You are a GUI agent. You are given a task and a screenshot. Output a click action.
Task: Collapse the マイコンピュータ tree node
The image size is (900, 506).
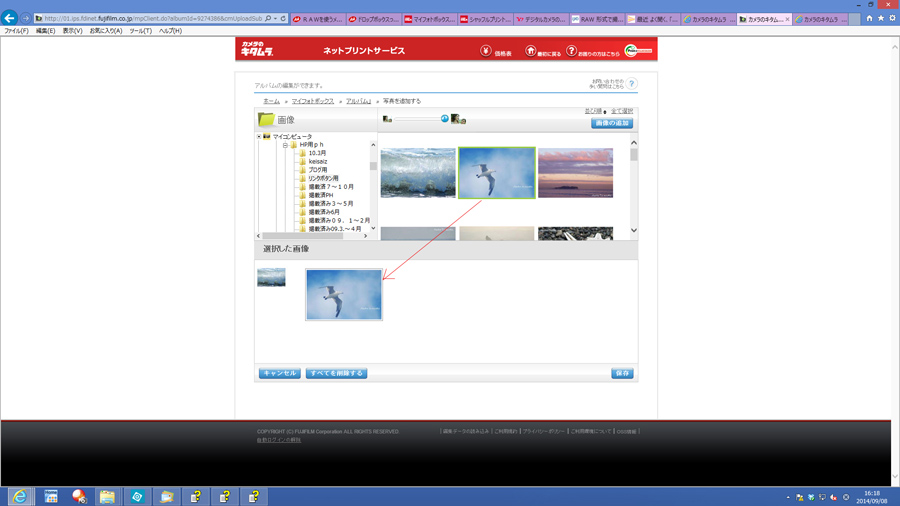[259, 137]
